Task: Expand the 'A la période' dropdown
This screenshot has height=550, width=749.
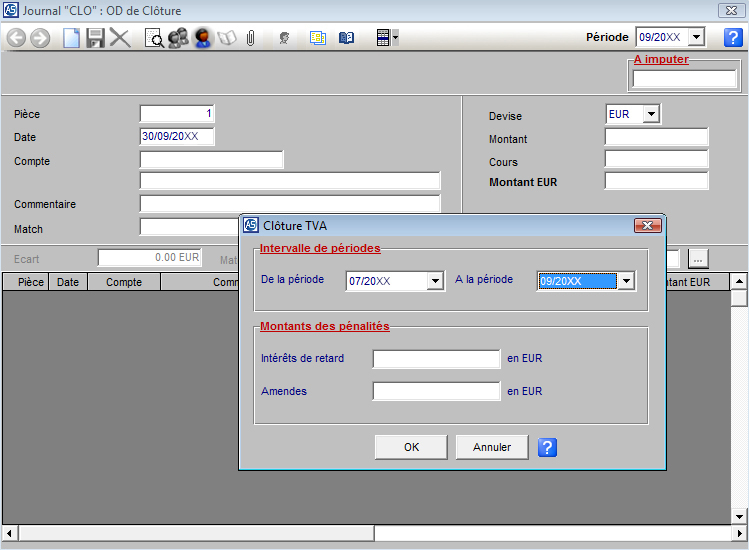Action: tap(626, 281)
